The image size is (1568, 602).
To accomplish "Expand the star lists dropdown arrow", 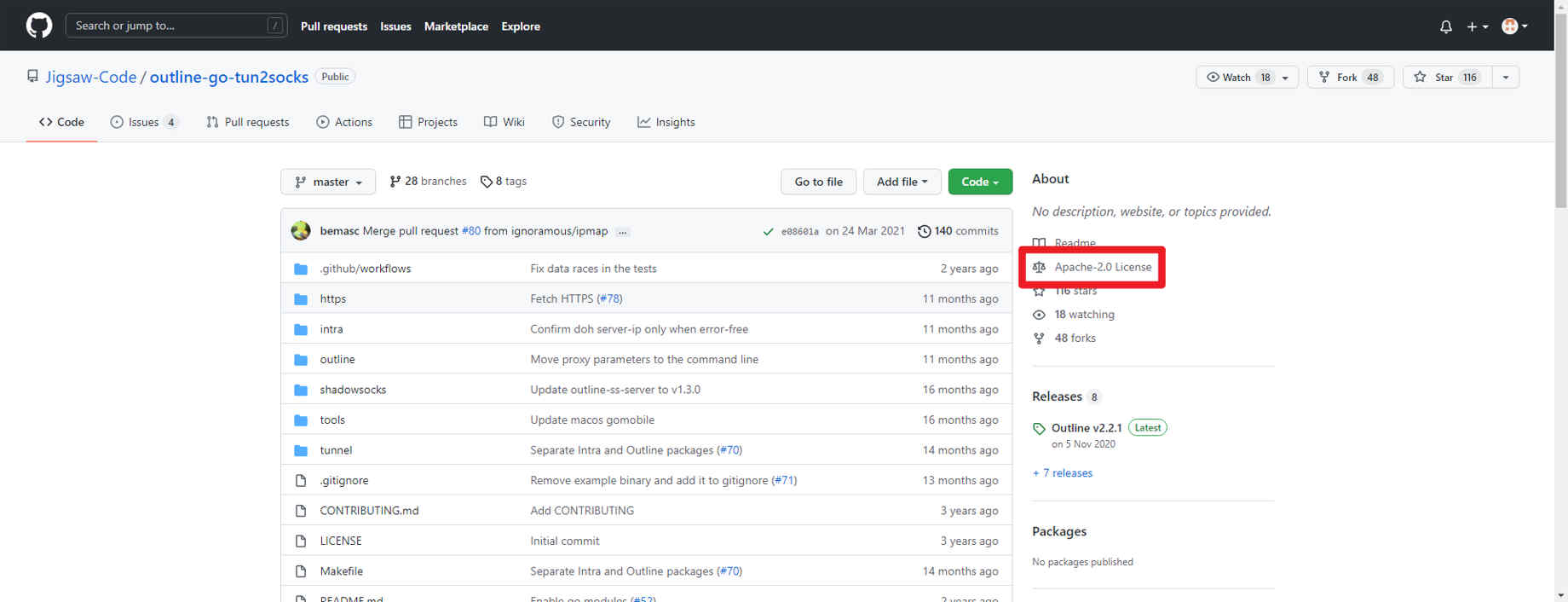I will coord(1506,77).
